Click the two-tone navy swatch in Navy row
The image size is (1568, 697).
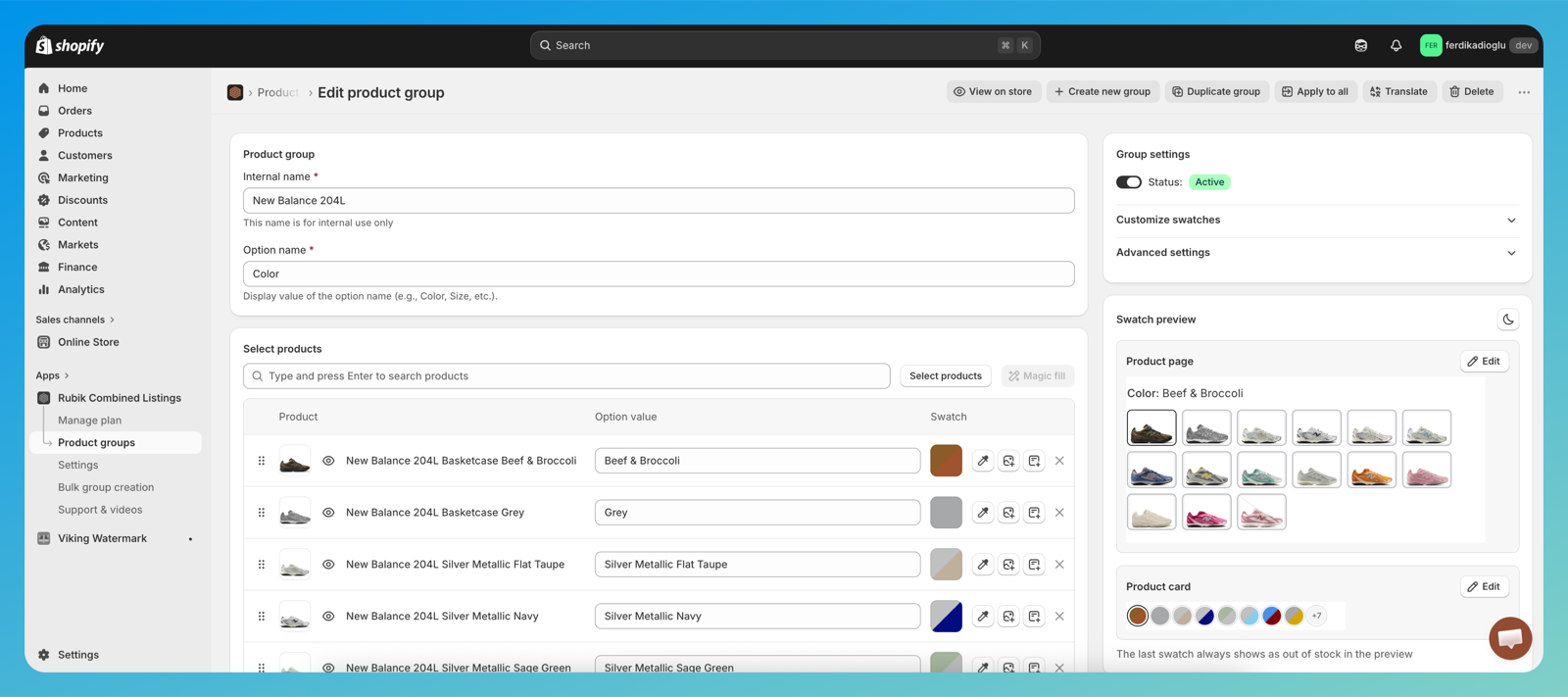946,617
